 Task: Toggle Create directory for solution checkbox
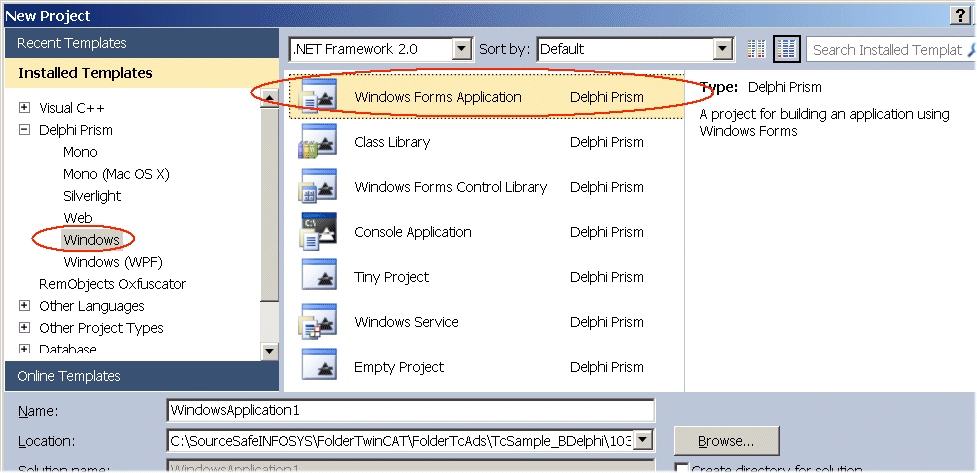(682, 469)
